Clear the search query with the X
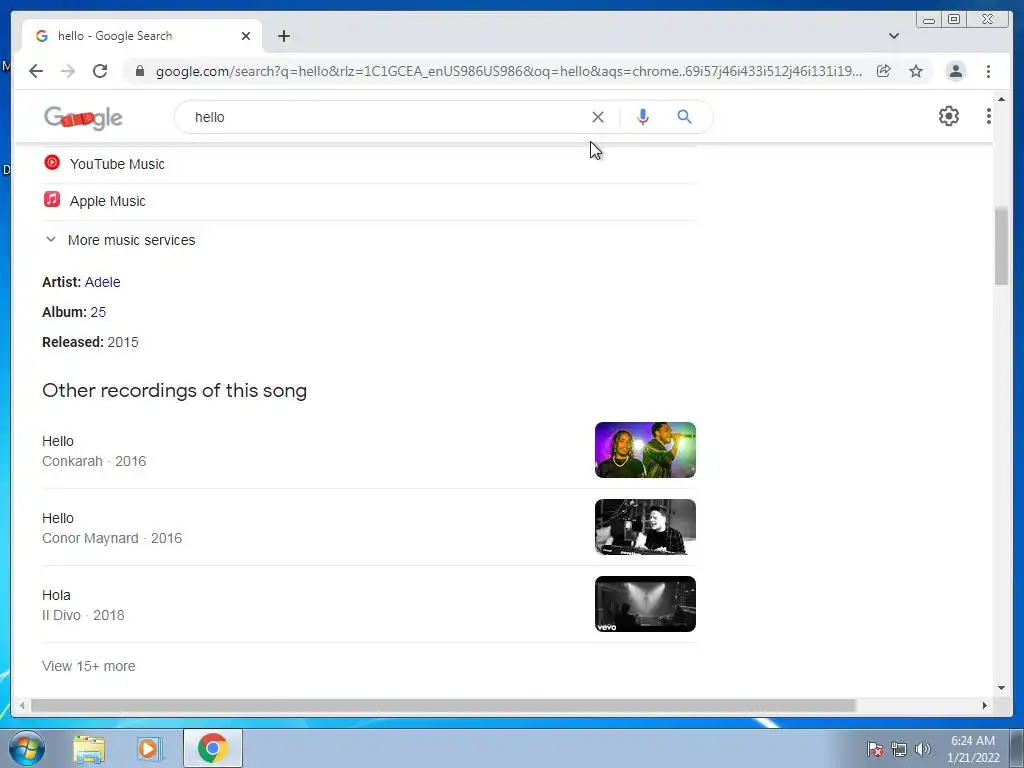The height and width of the screenshot is (768, 1024). [x=598, y=117]
